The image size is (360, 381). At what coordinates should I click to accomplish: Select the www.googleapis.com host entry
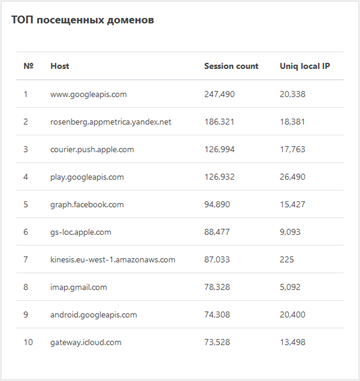click(88, 94)
